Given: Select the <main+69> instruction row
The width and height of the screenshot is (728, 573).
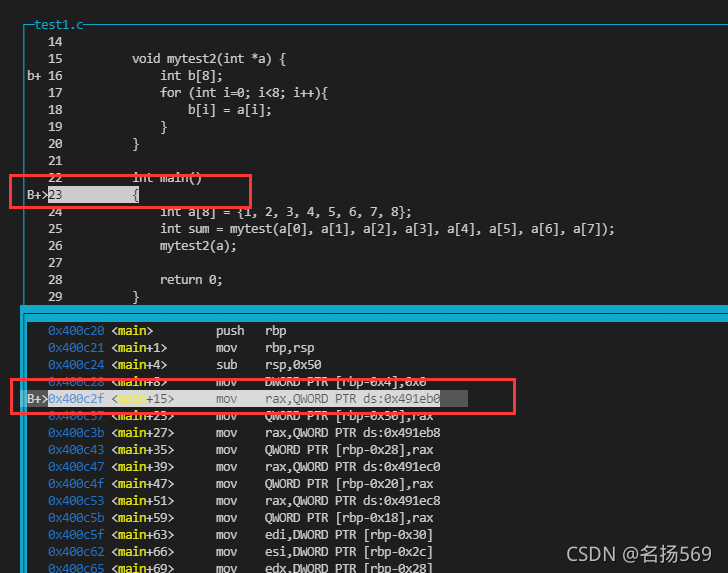Looking at the screenshot, I should pos(240,568).
